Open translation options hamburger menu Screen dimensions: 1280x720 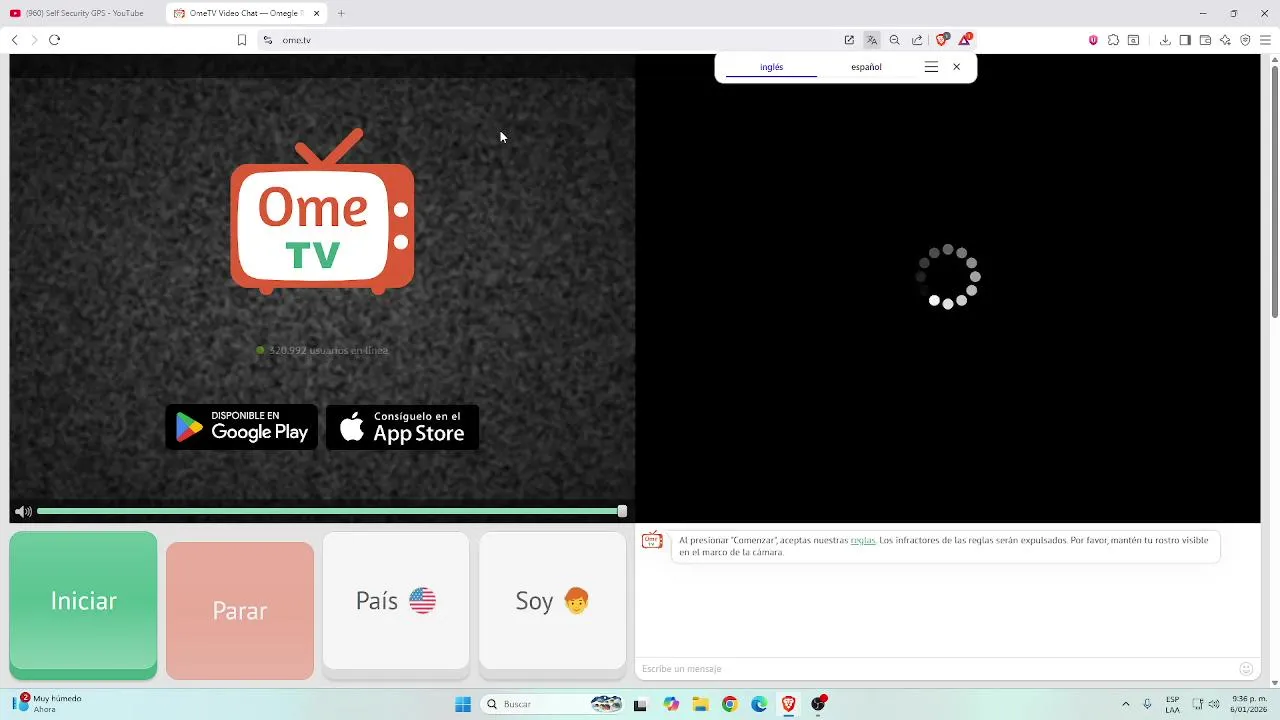click(x=931, y=67)
